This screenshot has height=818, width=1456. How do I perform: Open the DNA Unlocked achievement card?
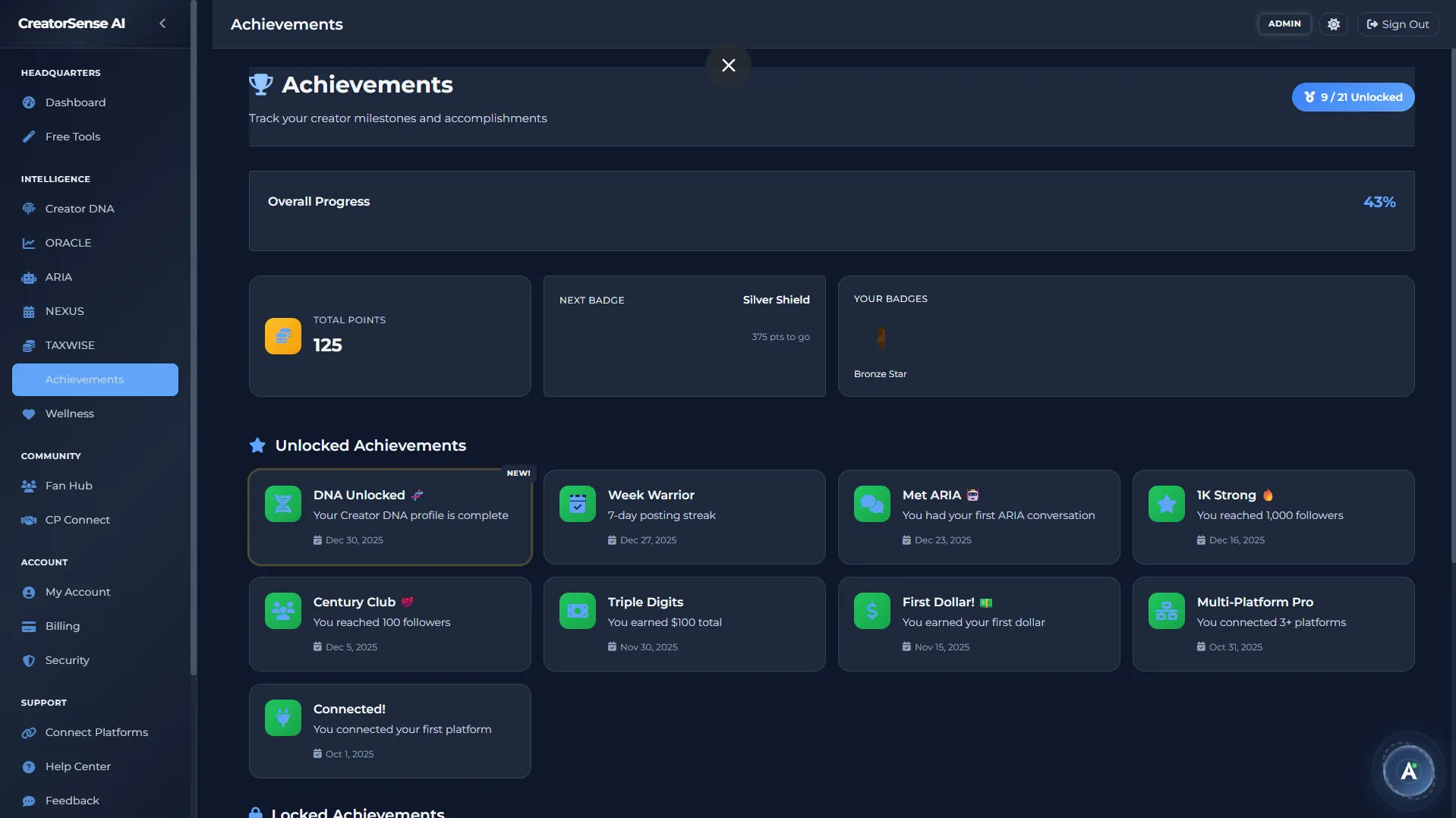tap(389, 517)
